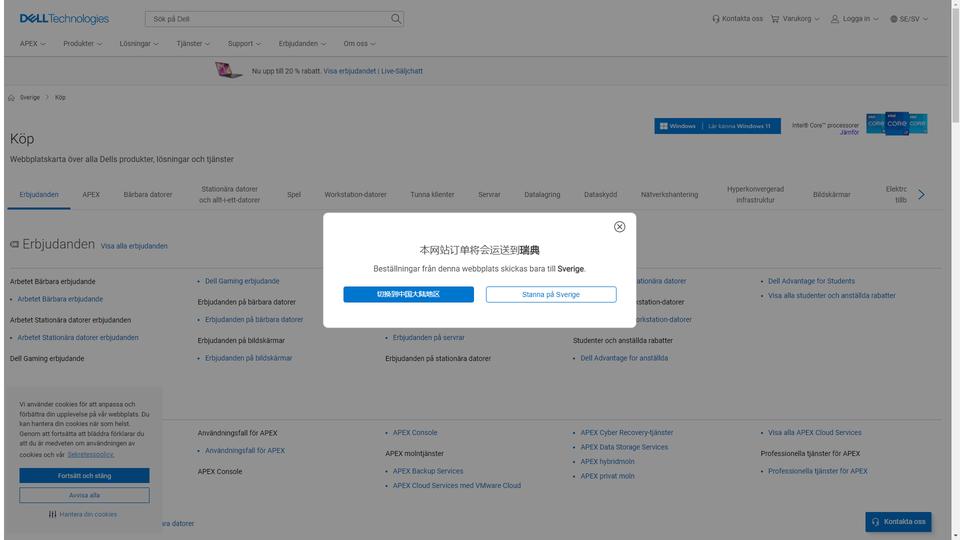Switch to Bärbara datorer tab
The height and width of the screenshot is (540, 960).
[148, 195]
